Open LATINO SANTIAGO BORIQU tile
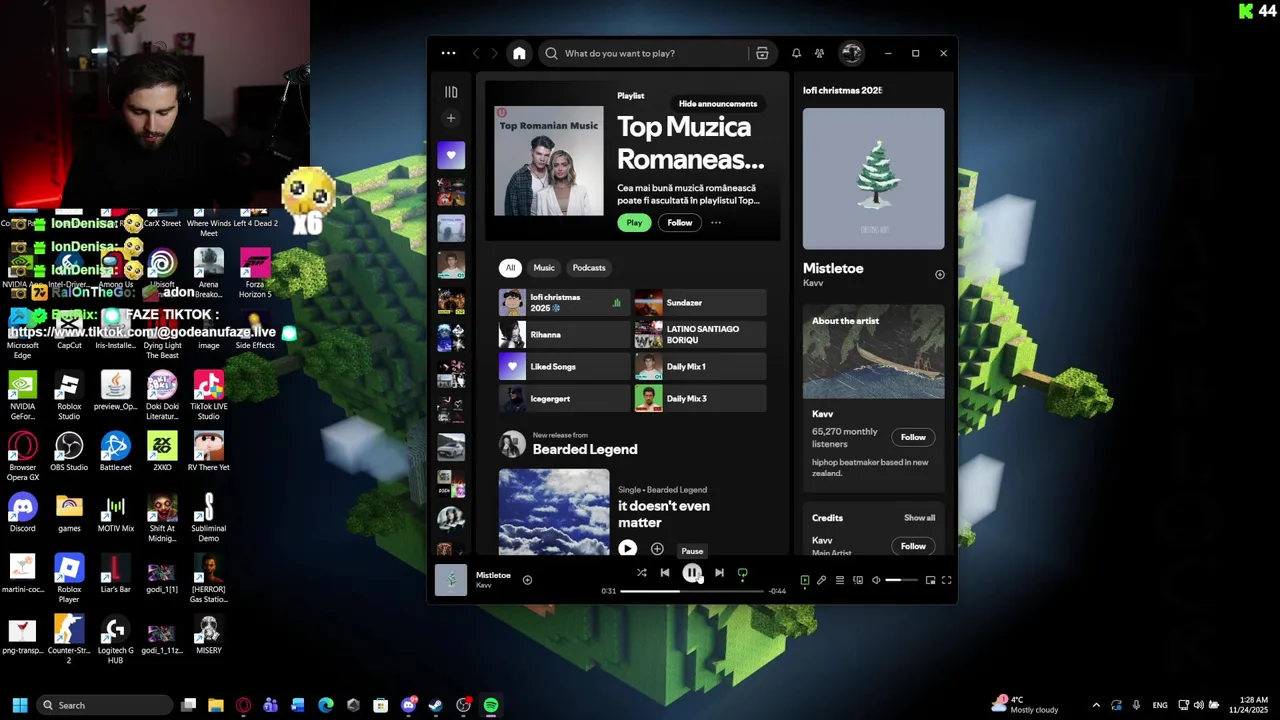Screen dimensions: 1280x720 click(x=700, y=335)
